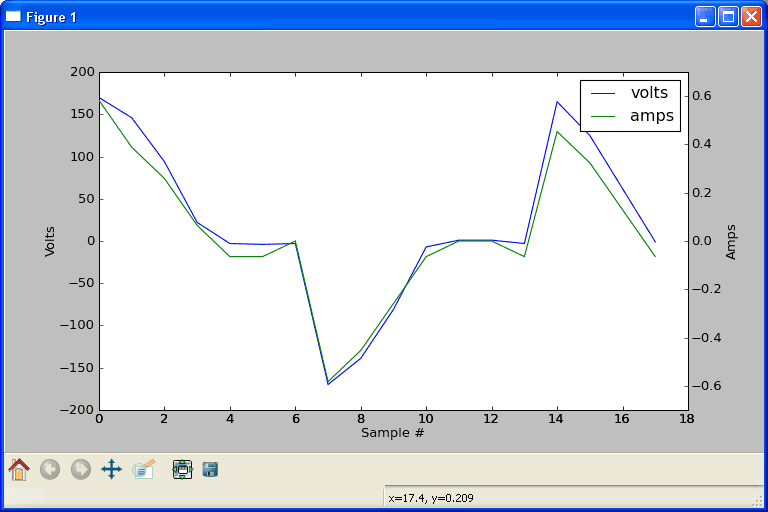This screenshot has height=512, width=768.
Task: Click the 14 tick on x-axis
Action: click(556, 419)
